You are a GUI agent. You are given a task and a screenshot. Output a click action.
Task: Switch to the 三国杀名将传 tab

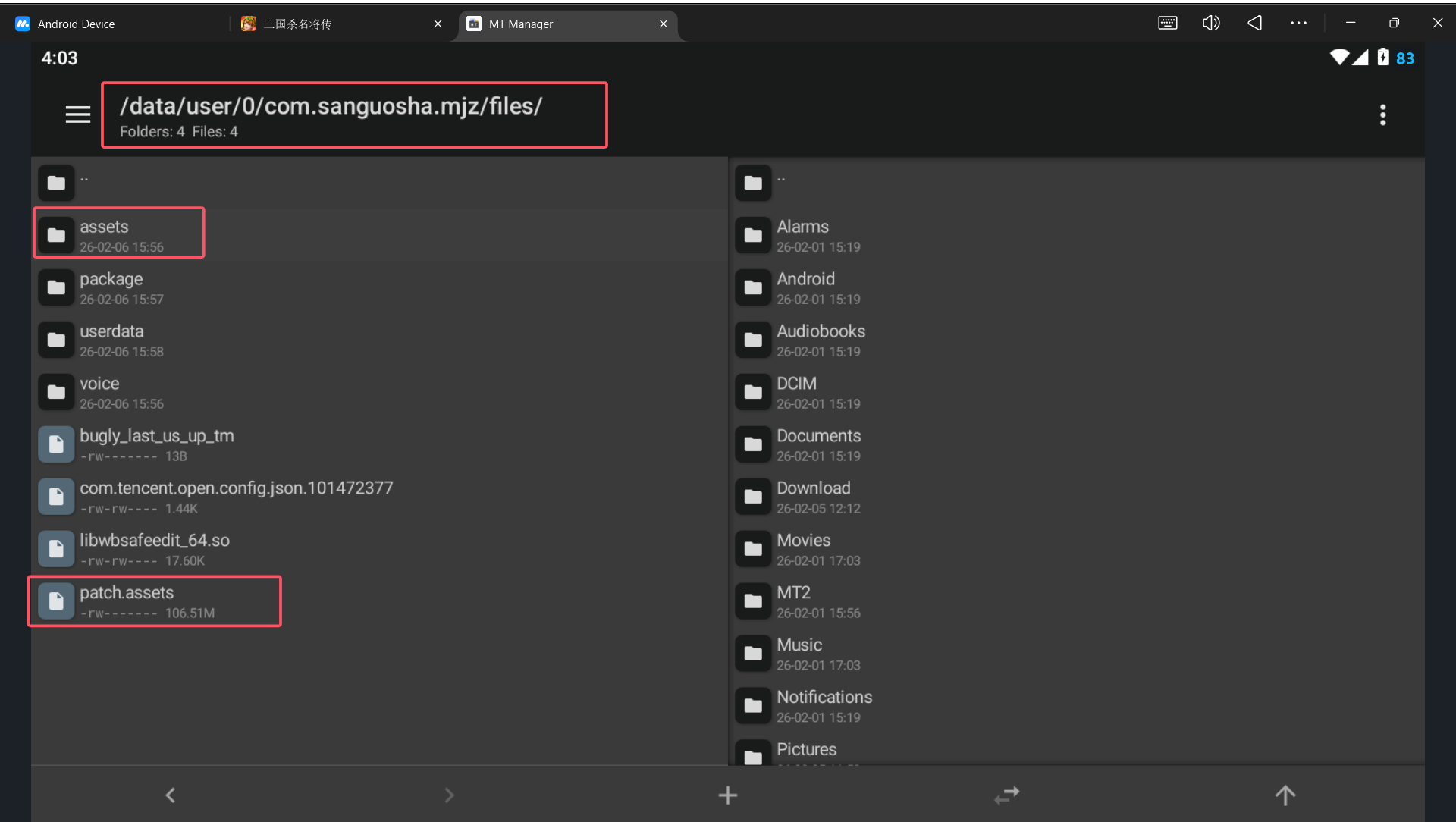point(297,24)
